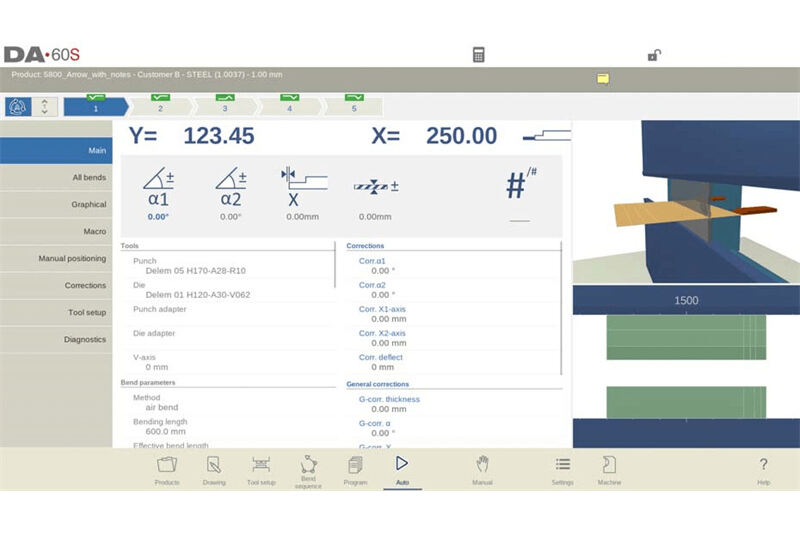Open the Drawing mode icon

point(214,469)
